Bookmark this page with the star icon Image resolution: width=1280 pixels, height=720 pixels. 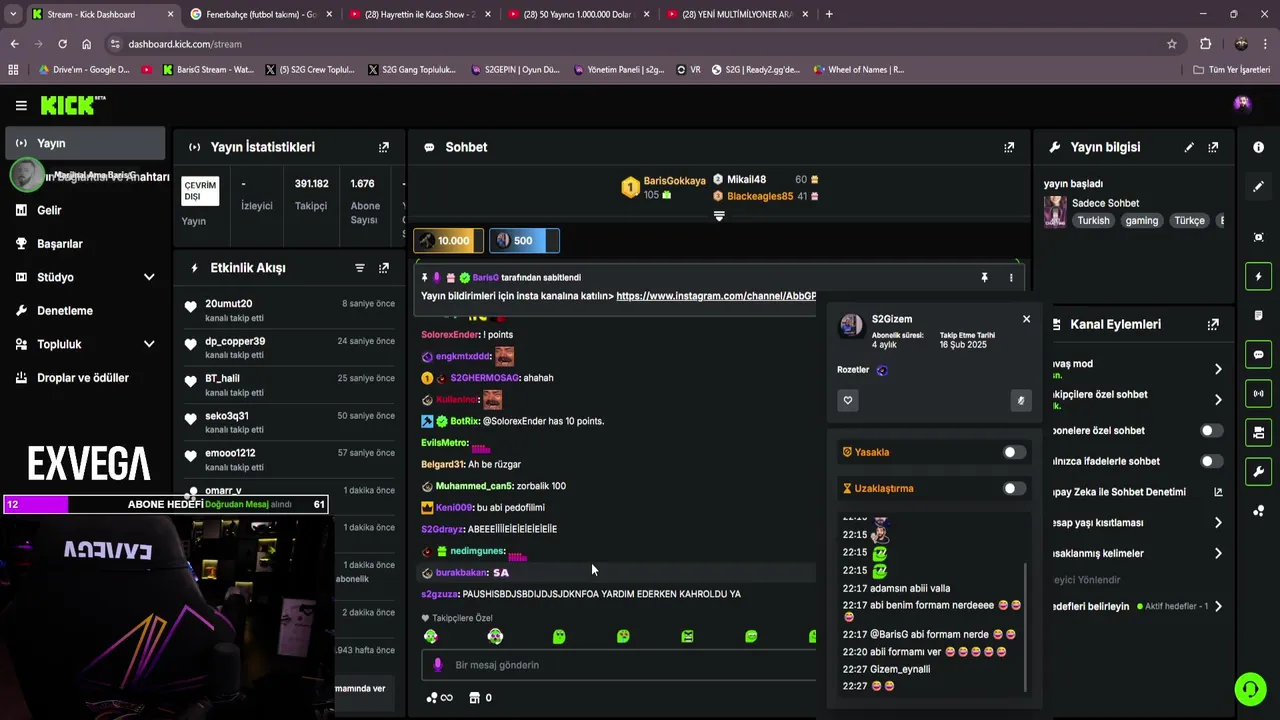(1172, 44)
